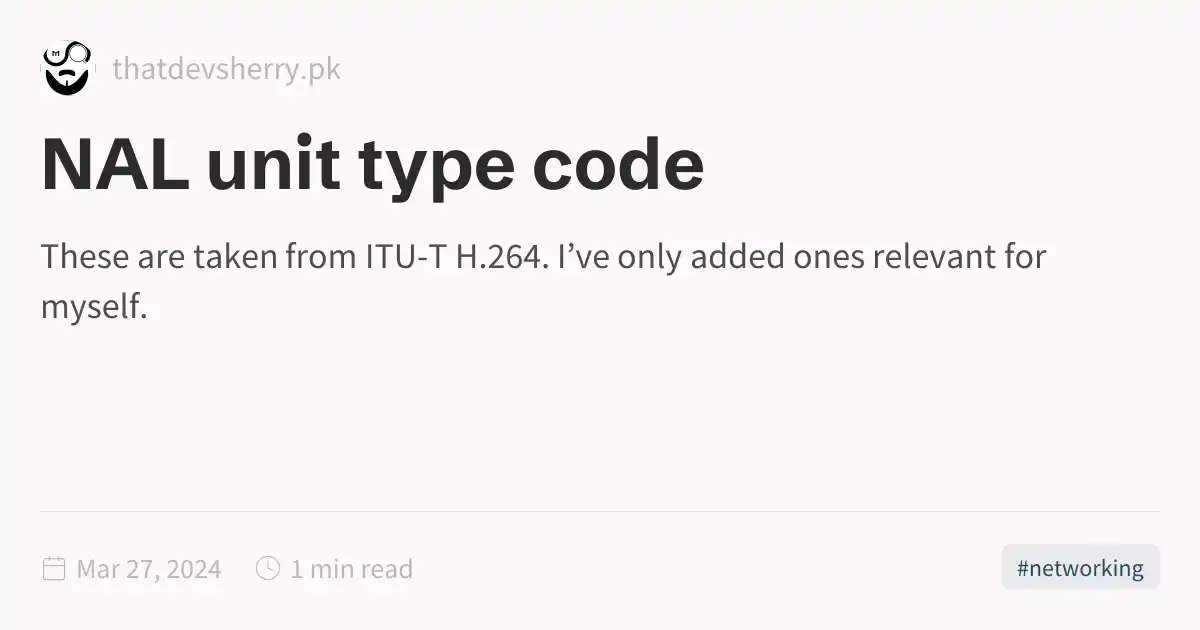Image resolution: width=1200 pixels, height=630 pixels.
Task: Click the "NAL unit type code" heading
Action: point(372,165)
